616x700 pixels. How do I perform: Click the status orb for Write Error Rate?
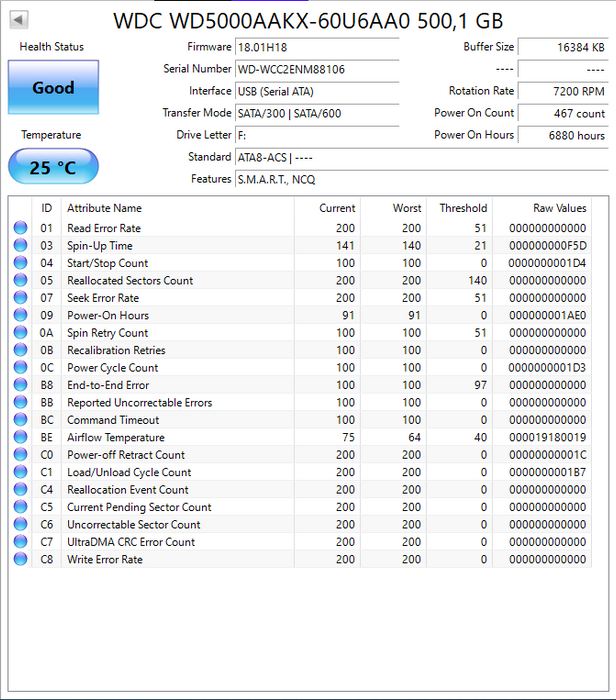tap(20, 559)
